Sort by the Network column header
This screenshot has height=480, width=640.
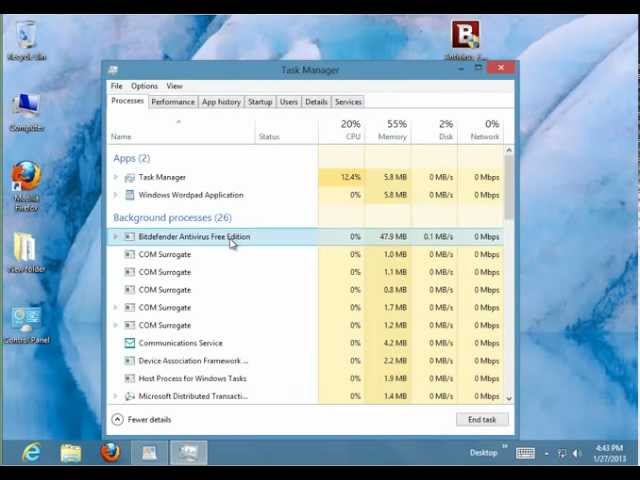[x=480, y=131]
